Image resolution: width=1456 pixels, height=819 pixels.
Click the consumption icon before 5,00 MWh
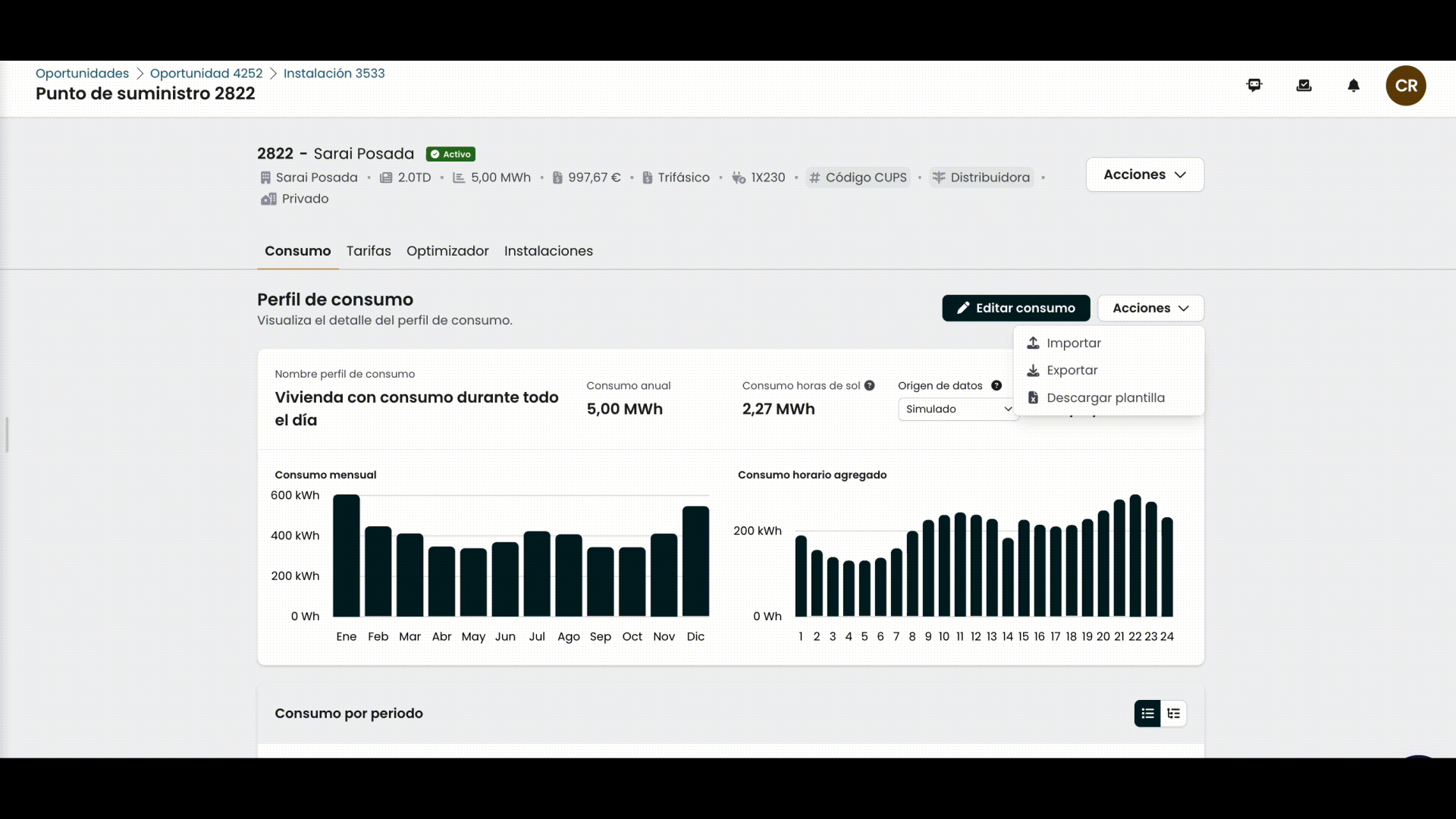pyautogui.click(x=459, y=177)
